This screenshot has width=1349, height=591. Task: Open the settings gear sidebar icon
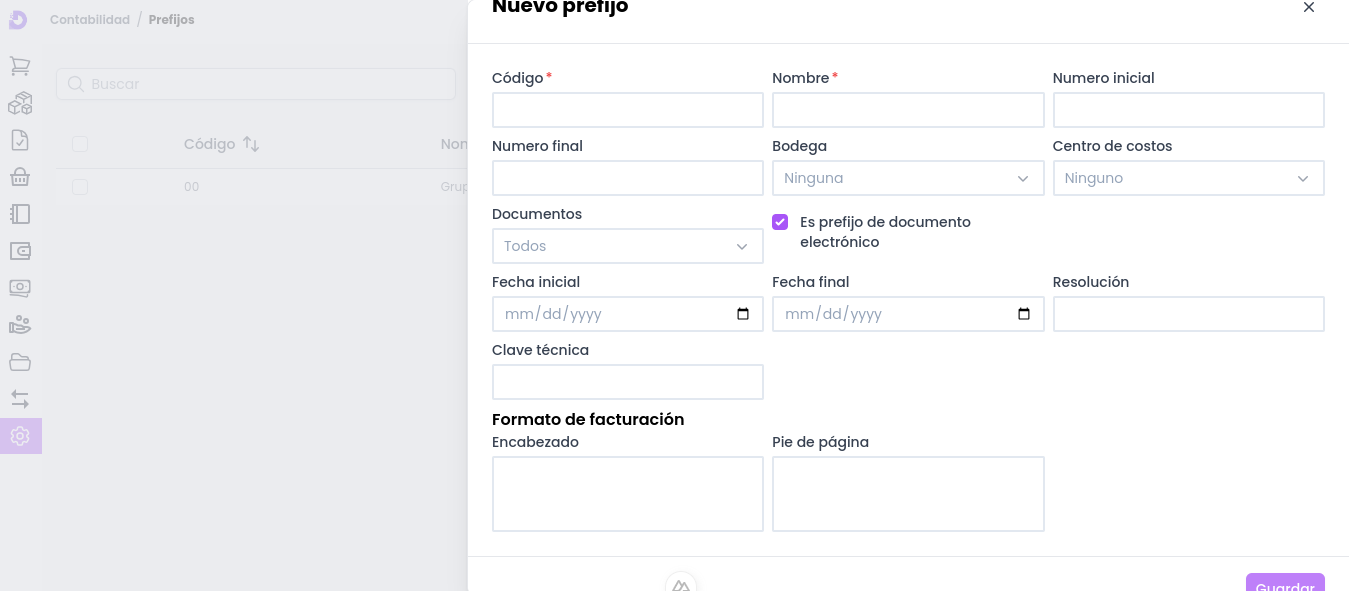click(20, 436)
